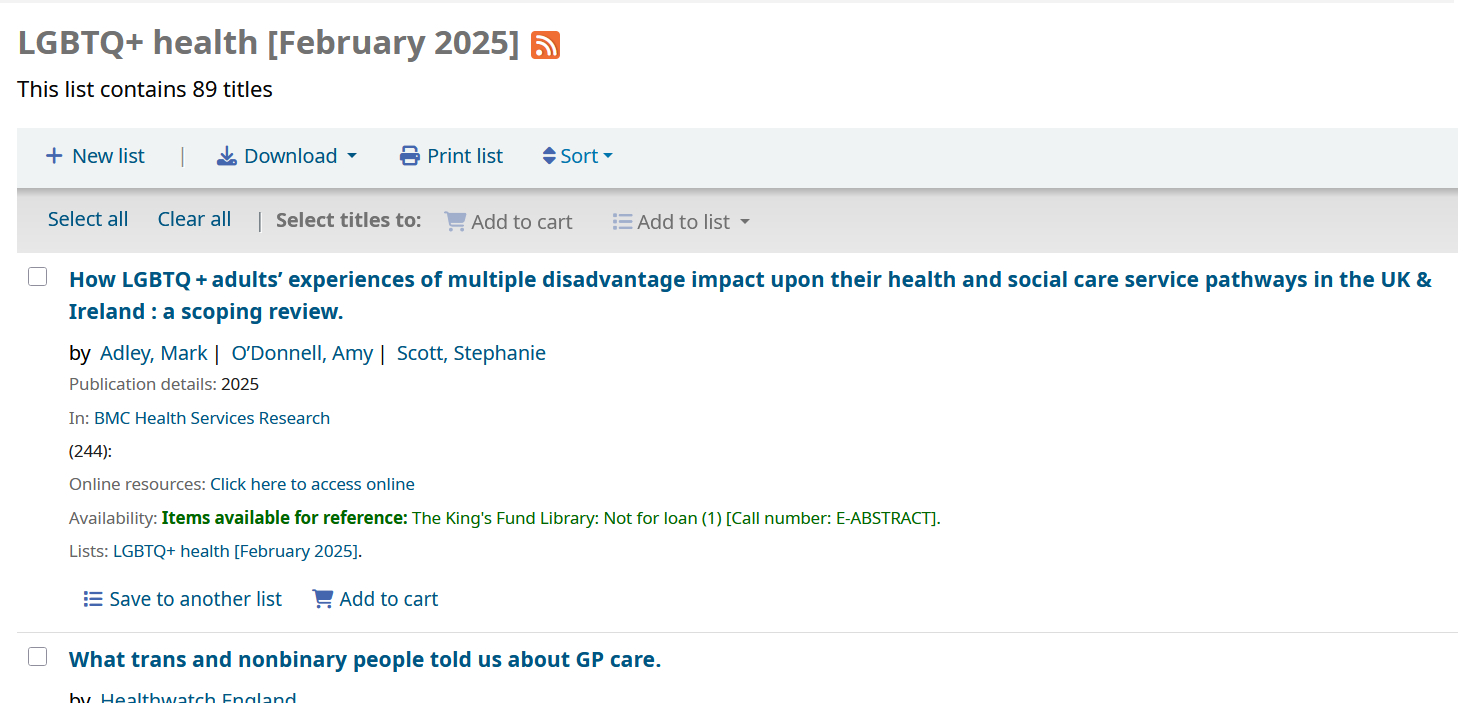Screen dimensions: 1465x703
Task: Click Clear all selections
Action: click(194, 220)
